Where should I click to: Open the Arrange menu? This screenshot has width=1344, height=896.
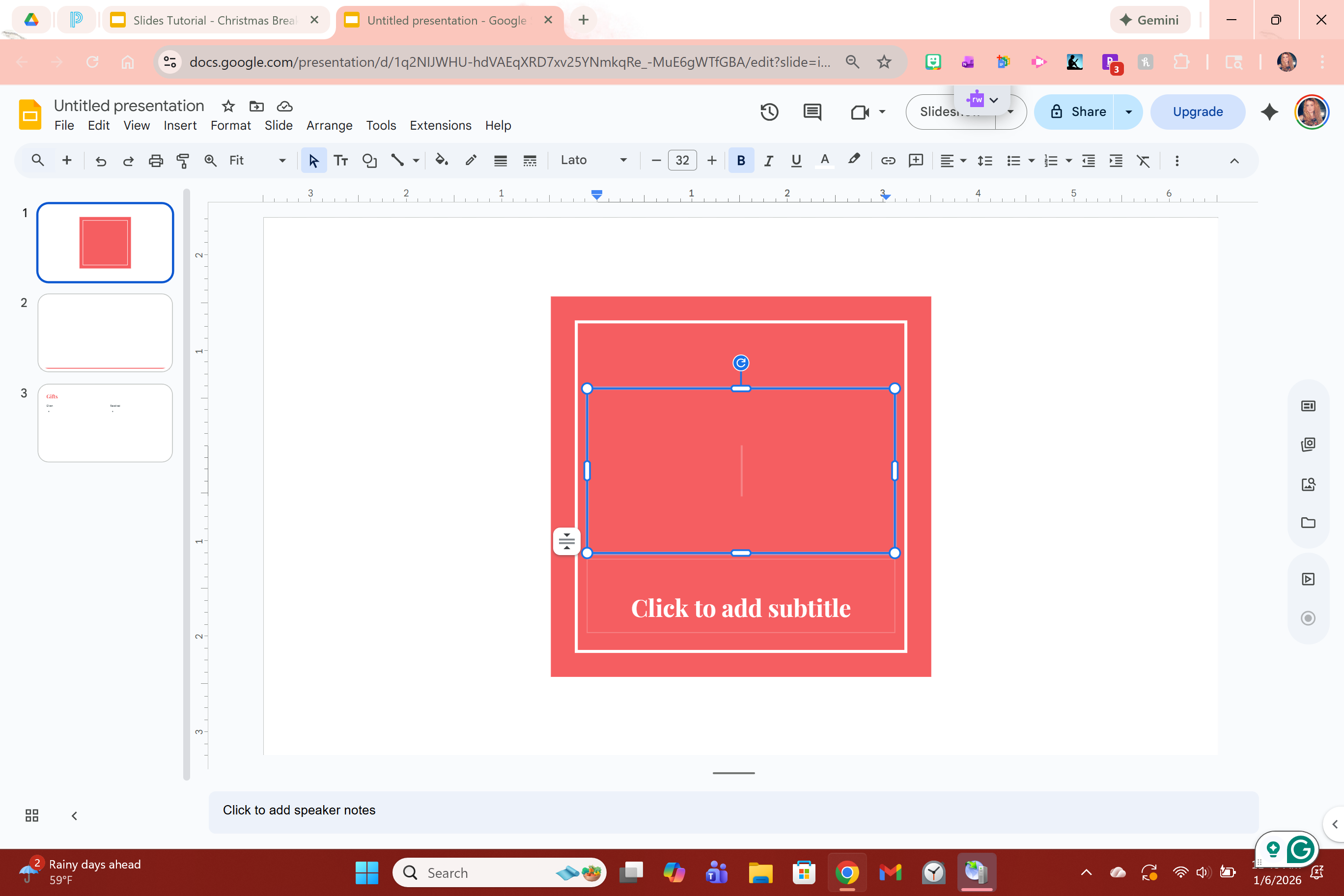(329, 125)
